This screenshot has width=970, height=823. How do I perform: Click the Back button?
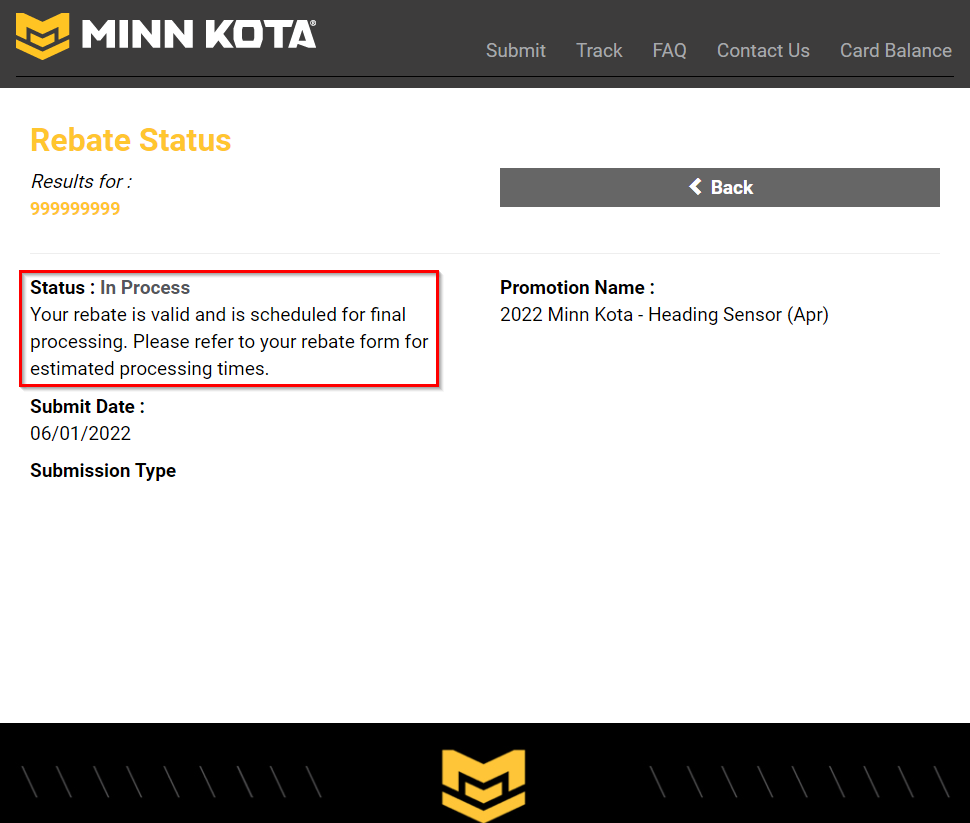click(x=719, y=187)
